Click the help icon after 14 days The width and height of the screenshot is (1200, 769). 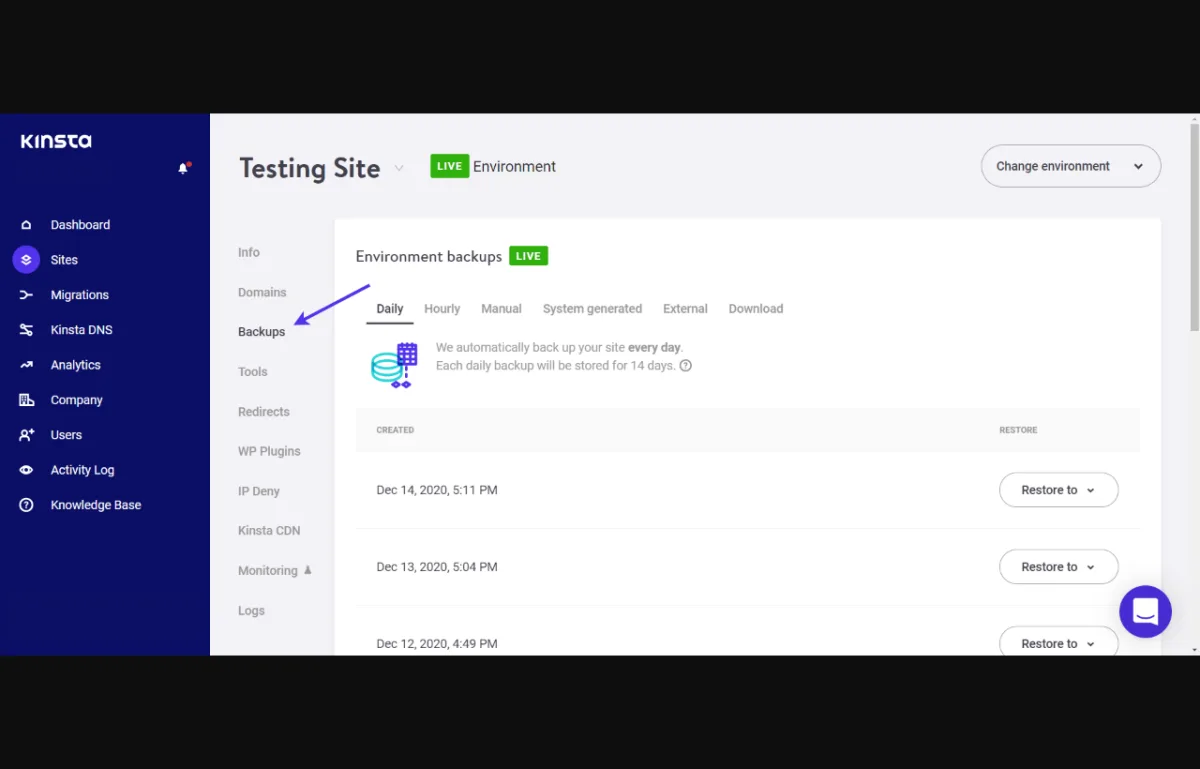pos(686,366)
